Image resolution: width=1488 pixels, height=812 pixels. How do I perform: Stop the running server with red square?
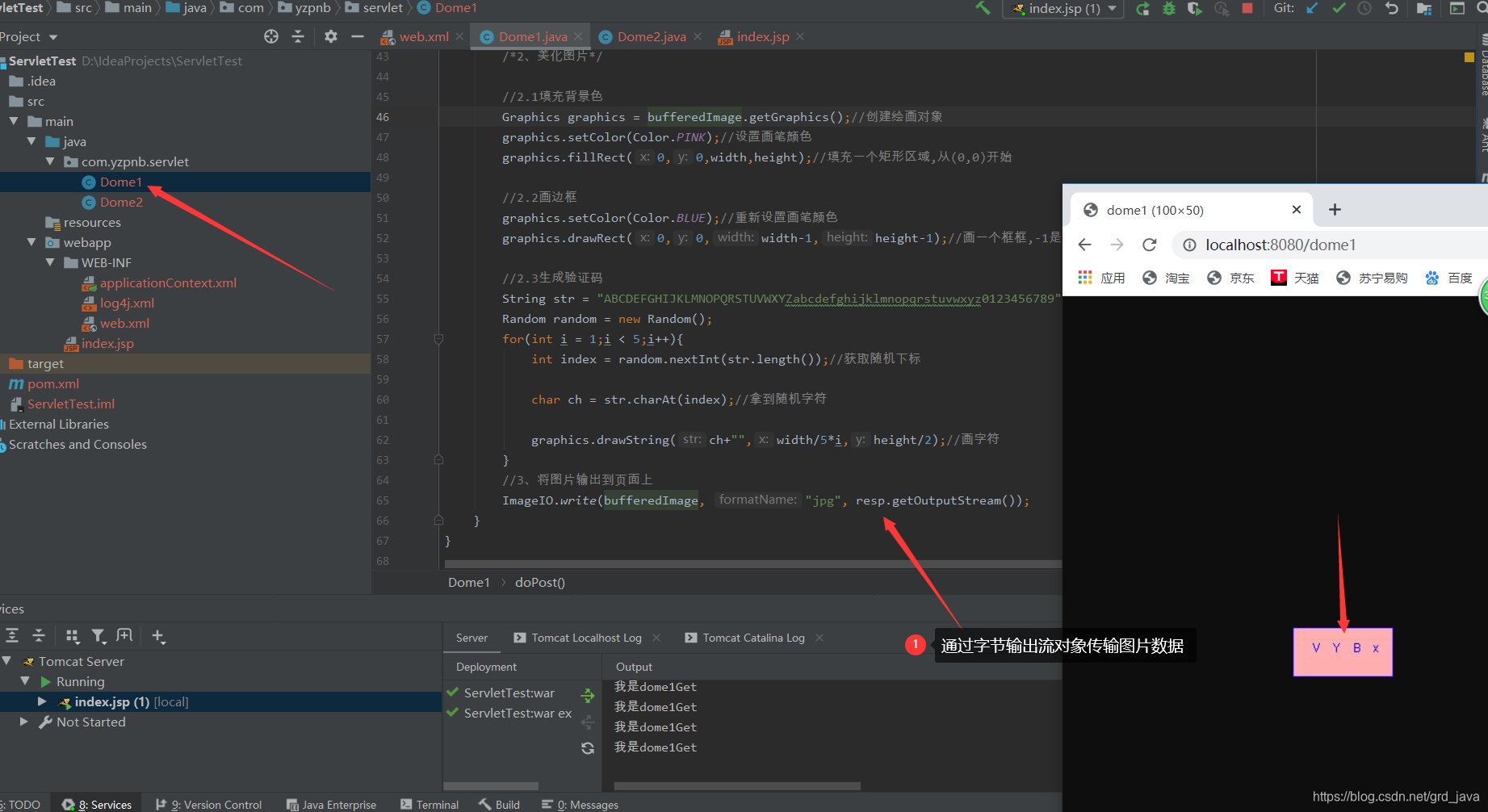click(x=1247, y=8)
